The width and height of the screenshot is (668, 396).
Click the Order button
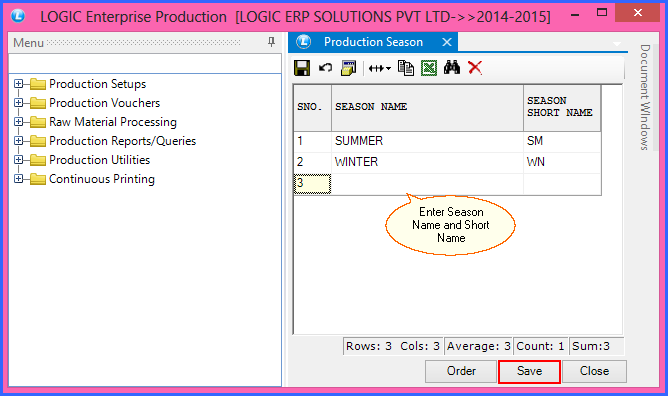pyautogui.click(x=461, y=371)
